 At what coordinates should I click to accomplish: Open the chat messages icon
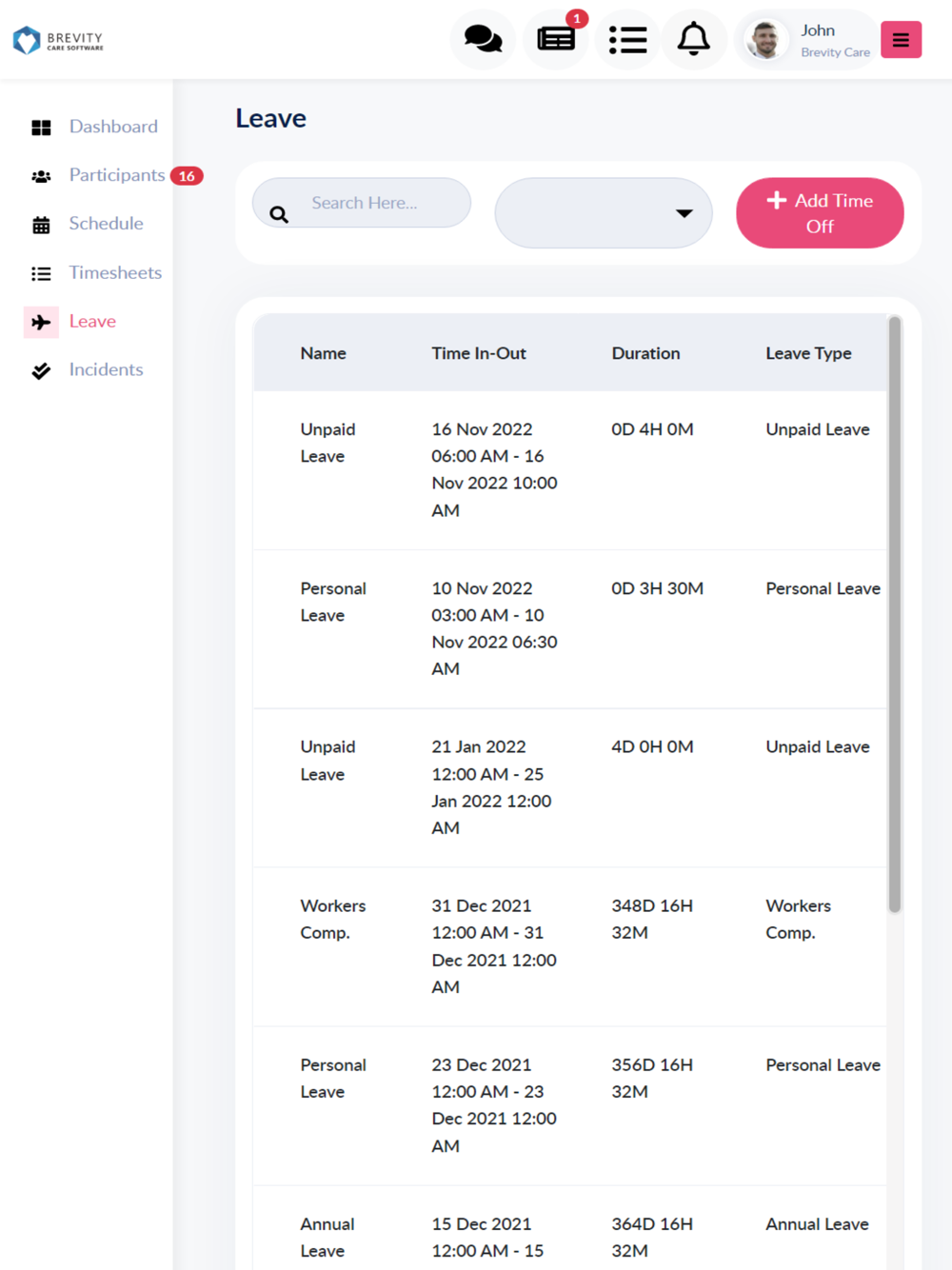pos(483,40)
